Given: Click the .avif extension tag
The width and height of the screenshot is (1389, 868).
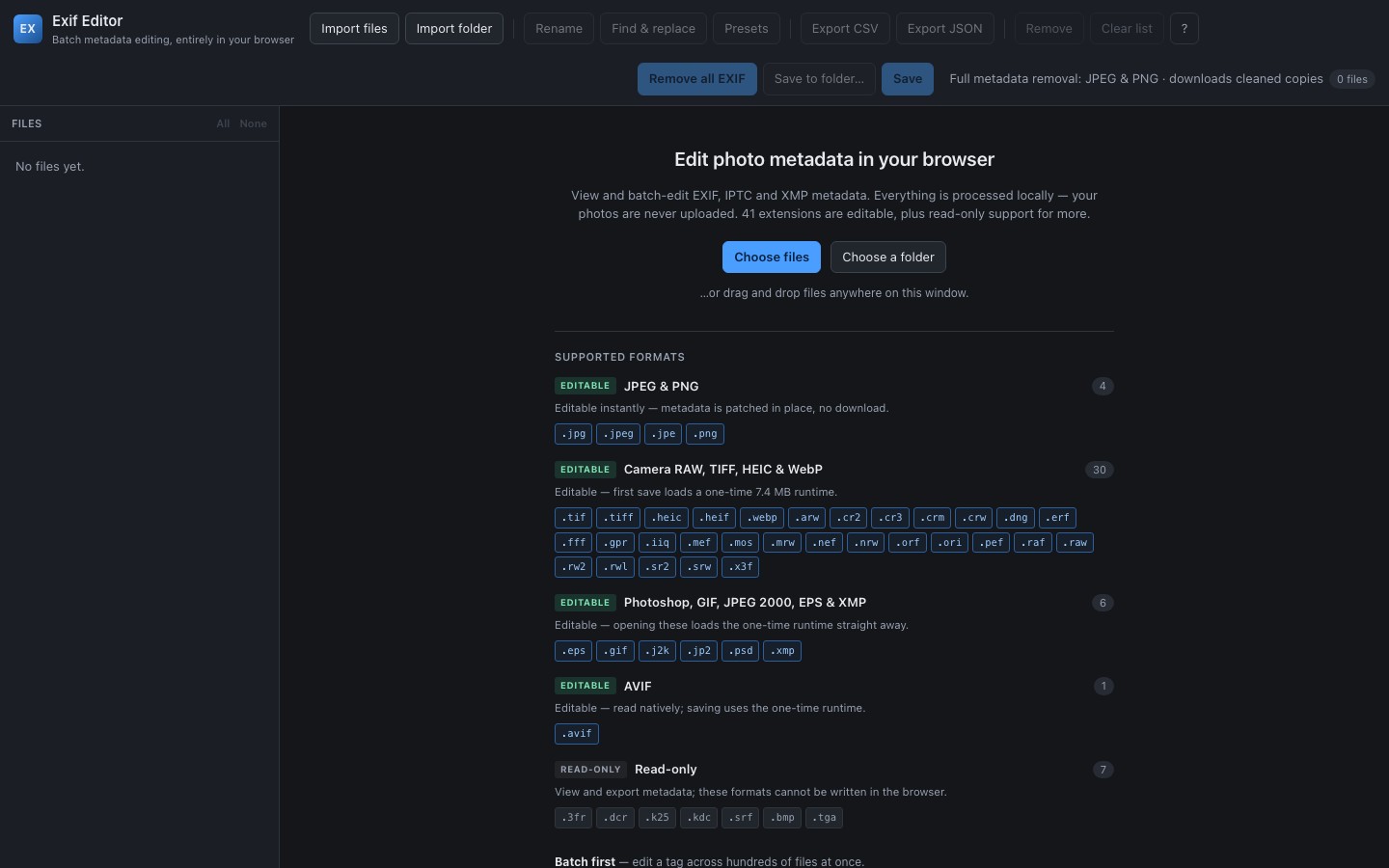Looking at the screenshot, I should 577,734.
